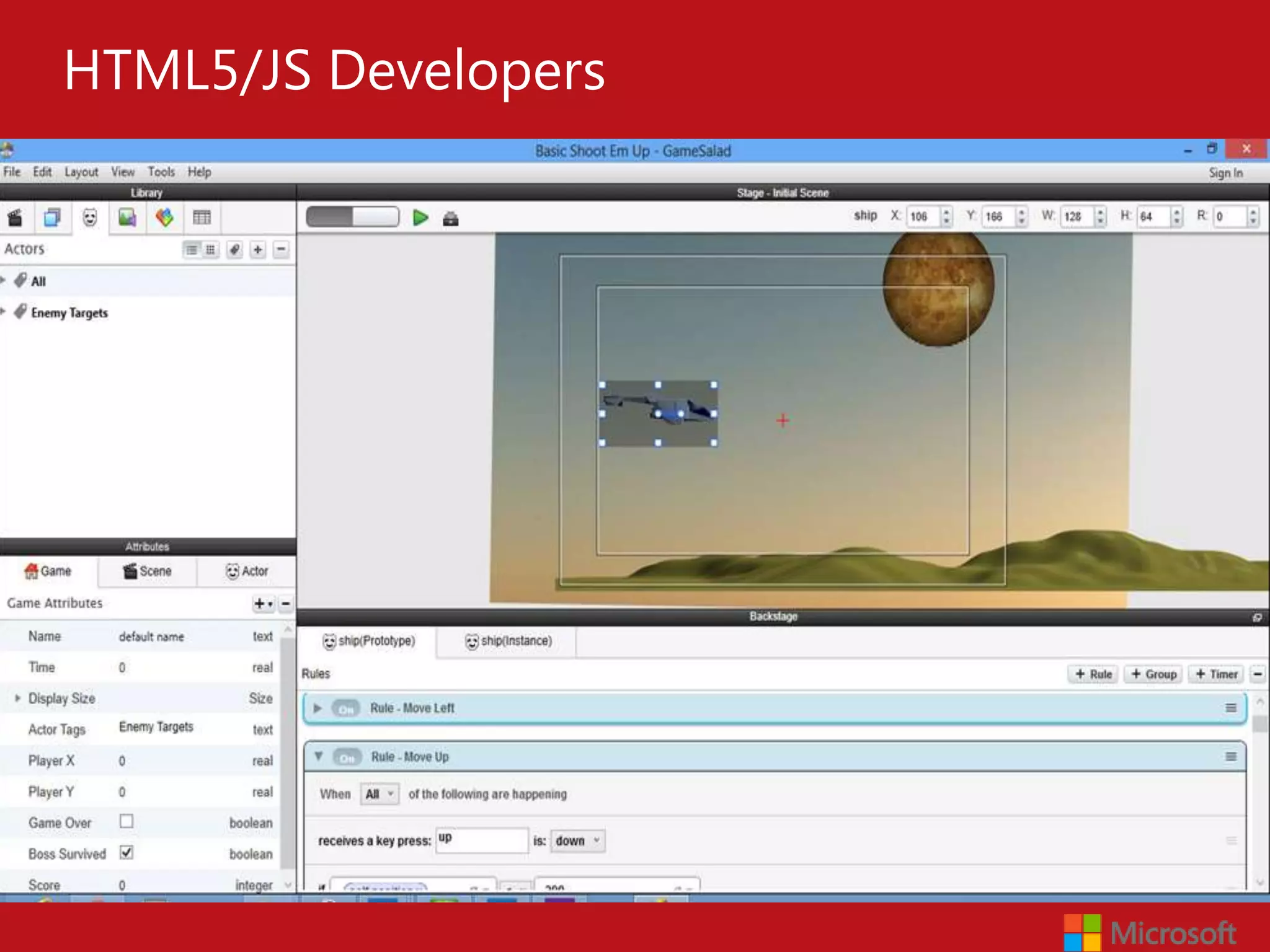Open add game attribute dropdown
The height and width of the screenshot is (952, 1270).
click(264, 604)
